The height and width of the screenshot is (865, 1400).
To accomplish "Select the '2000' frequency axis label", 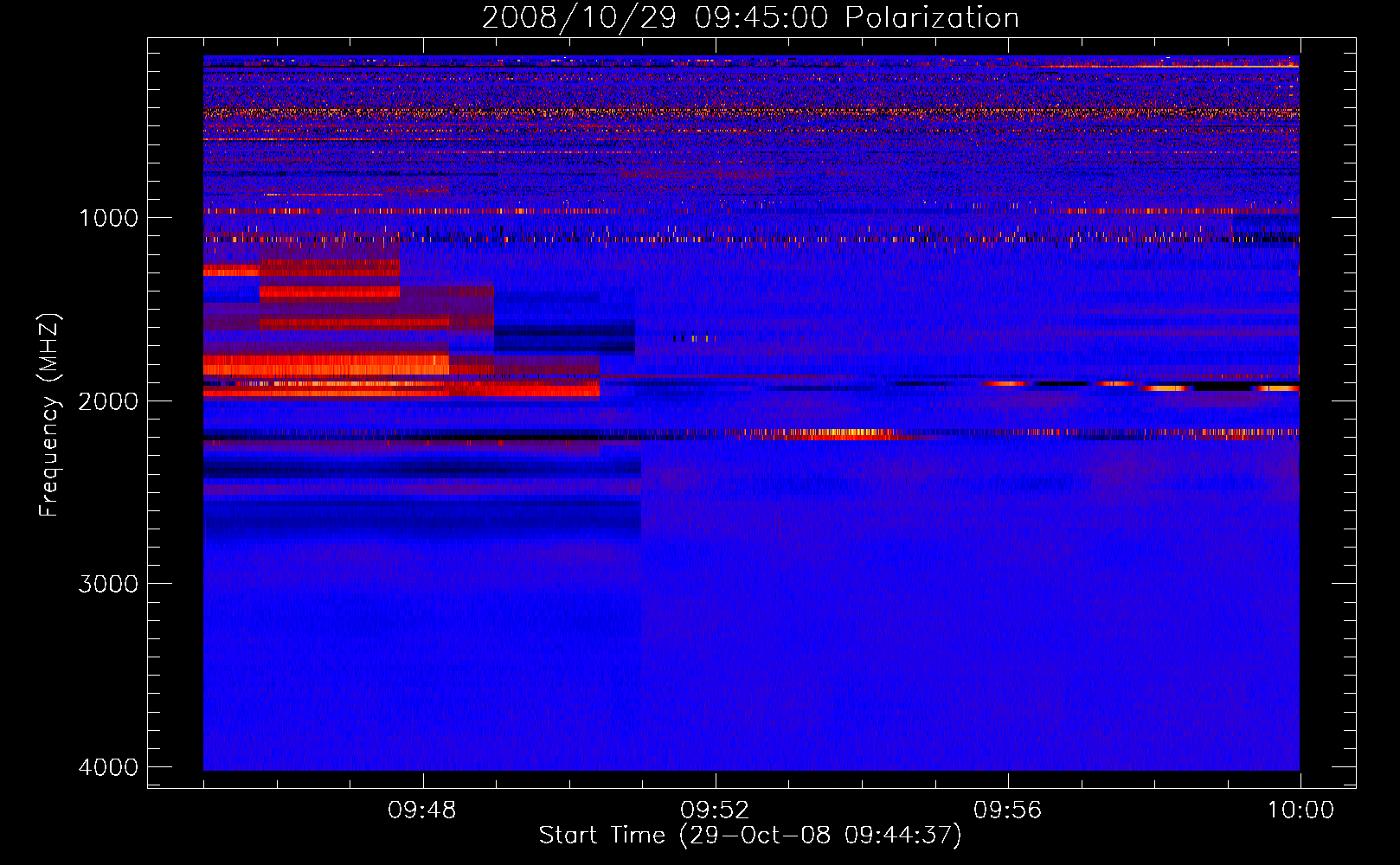I will 108,401.
